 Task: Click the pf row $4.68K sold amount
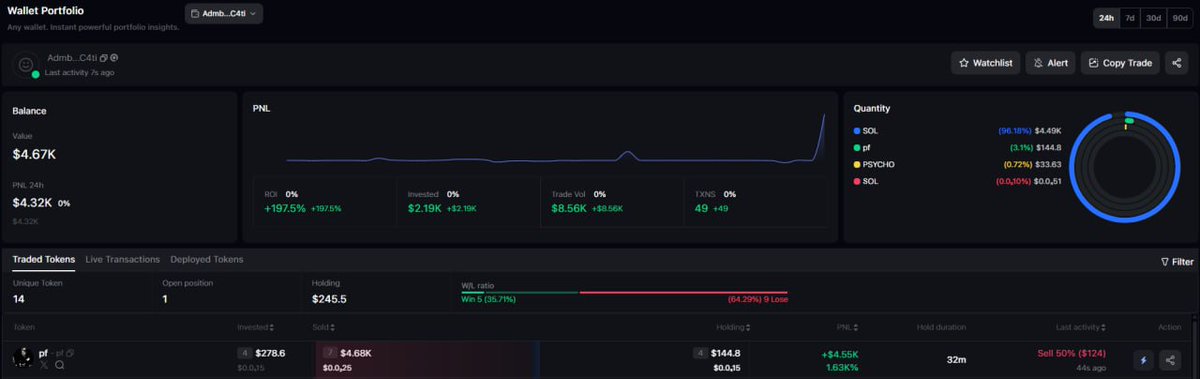tap(356, 353)
